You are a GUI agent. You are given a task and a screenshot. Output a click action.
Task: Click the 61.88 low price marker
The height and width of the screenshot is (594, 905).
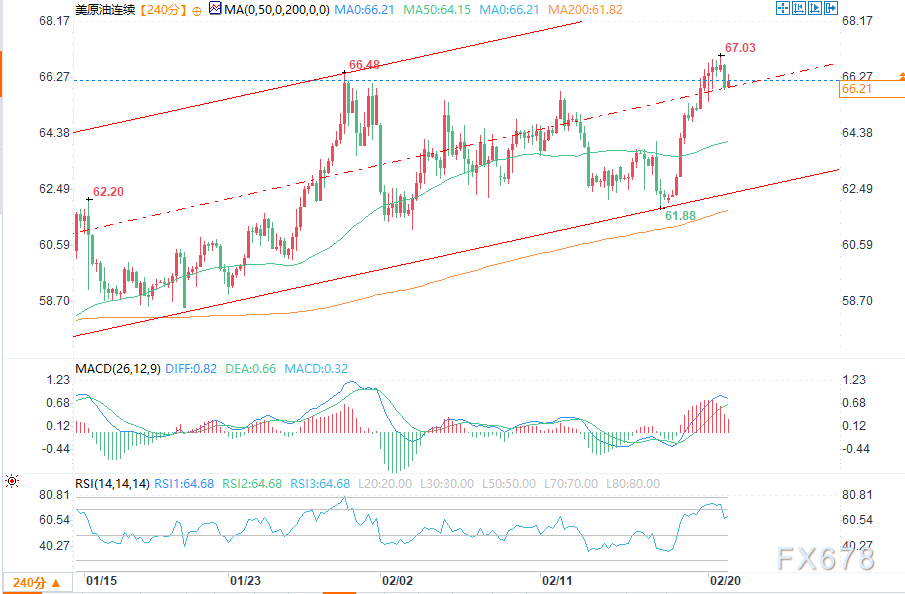tap(680, 216)
